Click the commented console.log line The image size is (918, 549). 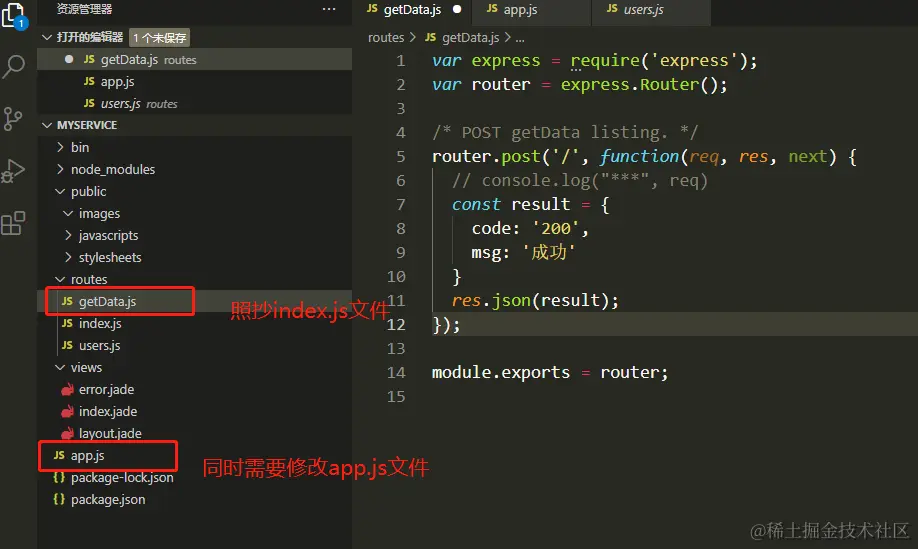[580, 180]
